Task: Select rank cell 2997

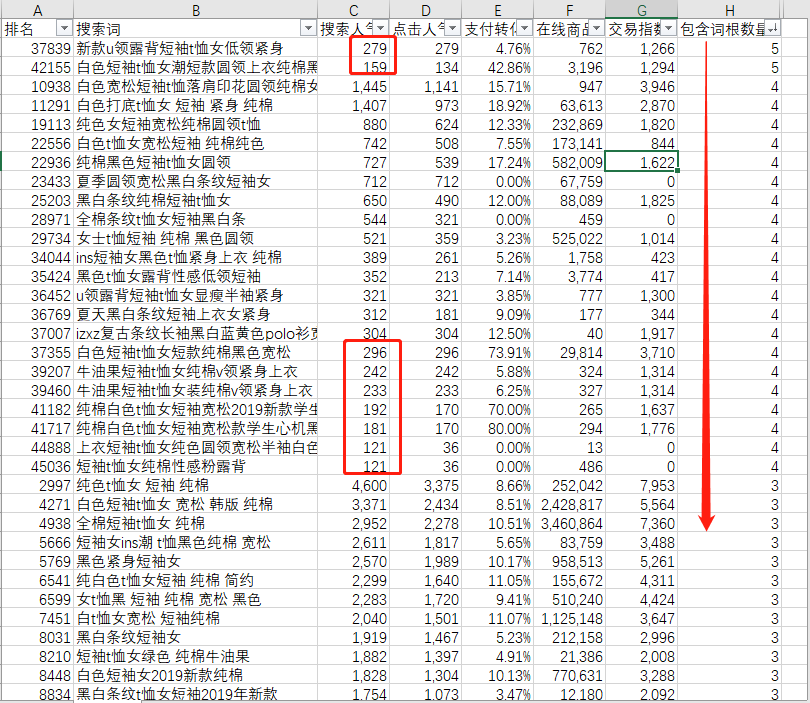Action: pos(37,486)
